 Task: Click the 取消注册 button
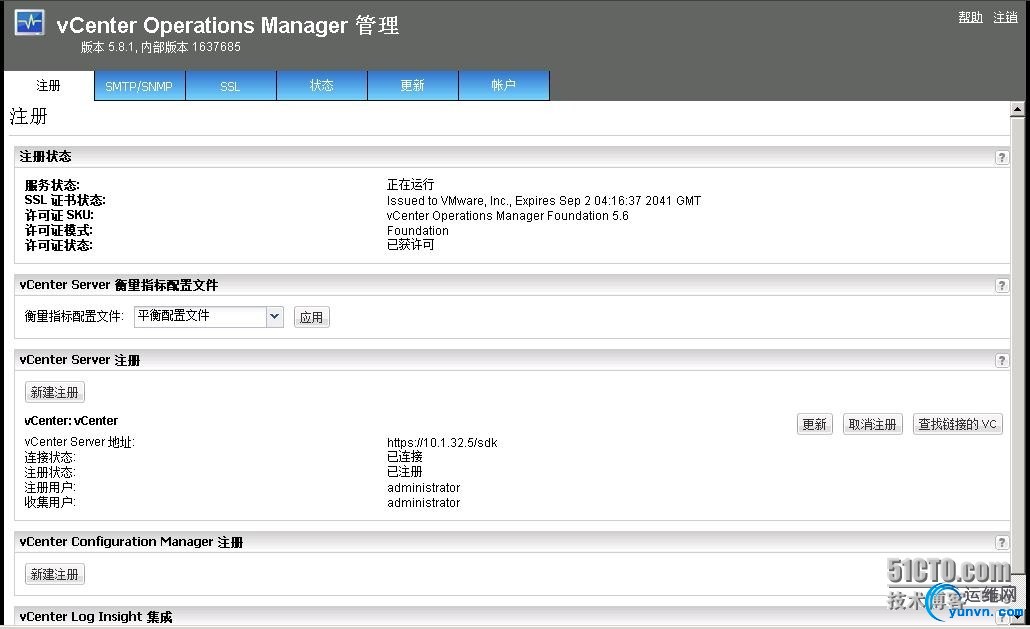point(872,425)
